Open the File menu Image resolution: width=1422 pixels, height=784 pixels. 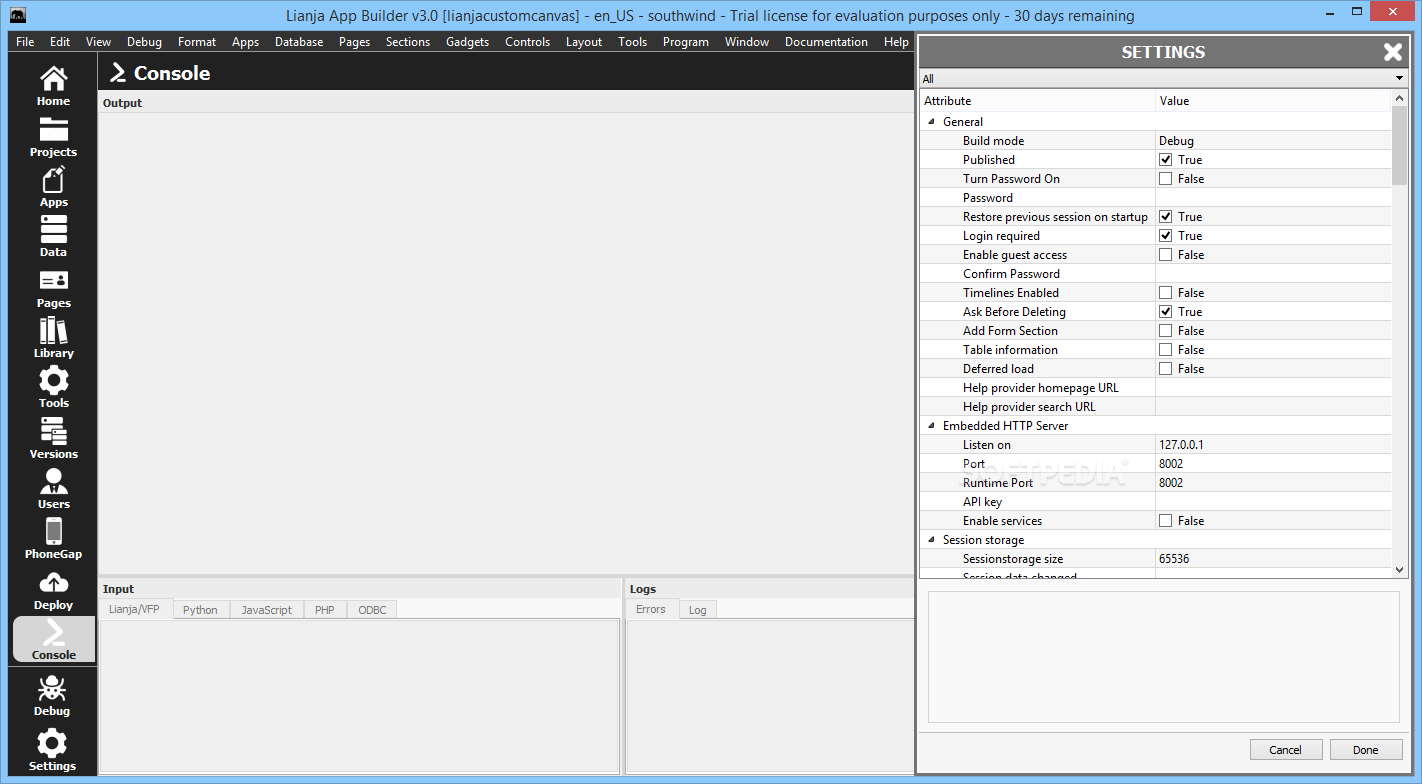pos(25,42)
